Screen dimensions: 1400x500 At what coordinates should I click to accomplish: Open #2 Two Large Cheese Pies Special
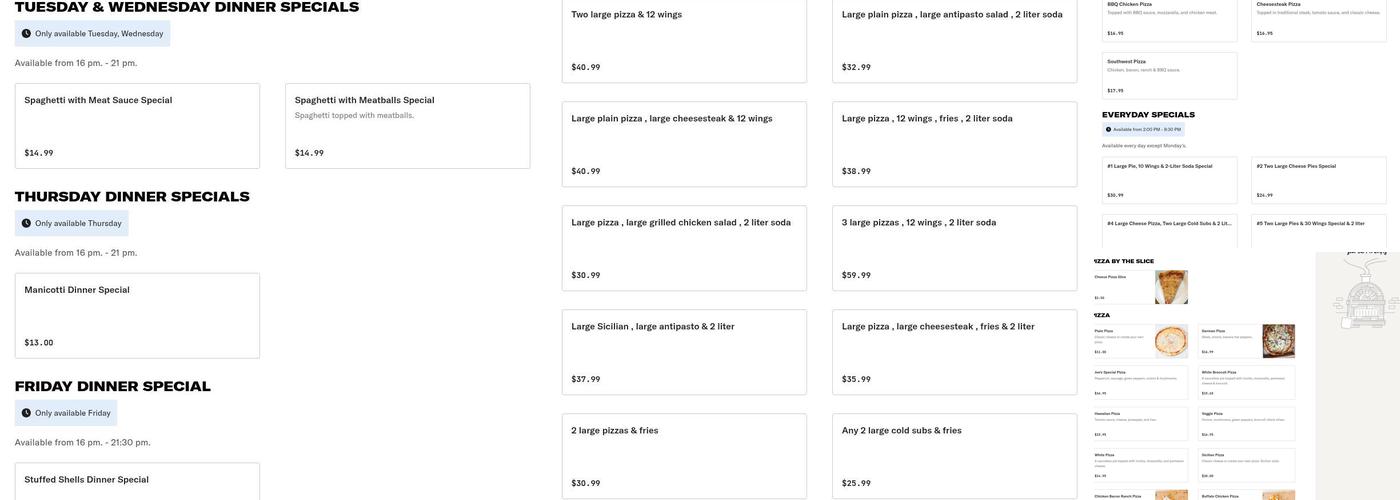point(1318,180)
